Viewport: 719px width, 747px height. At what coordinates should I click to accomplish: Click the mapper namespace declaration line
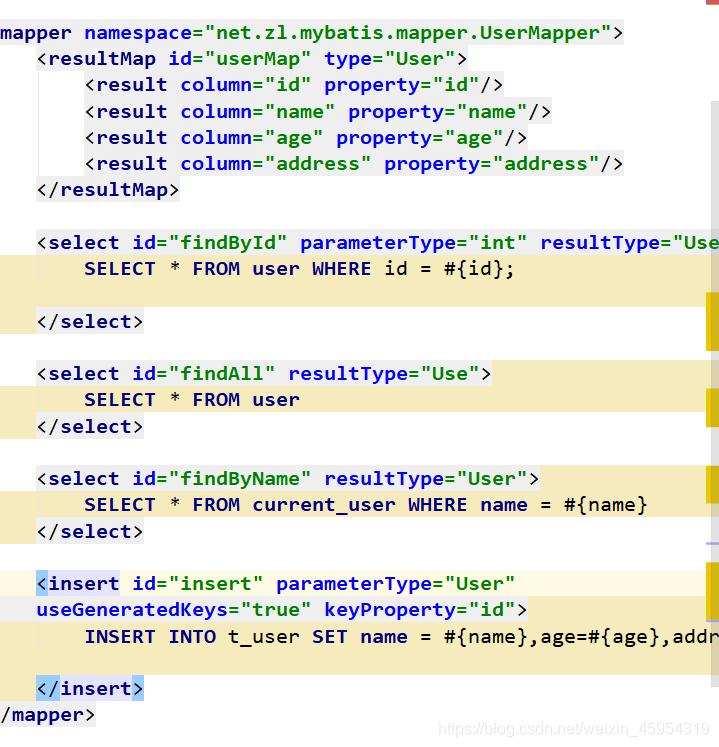(312, 33)
